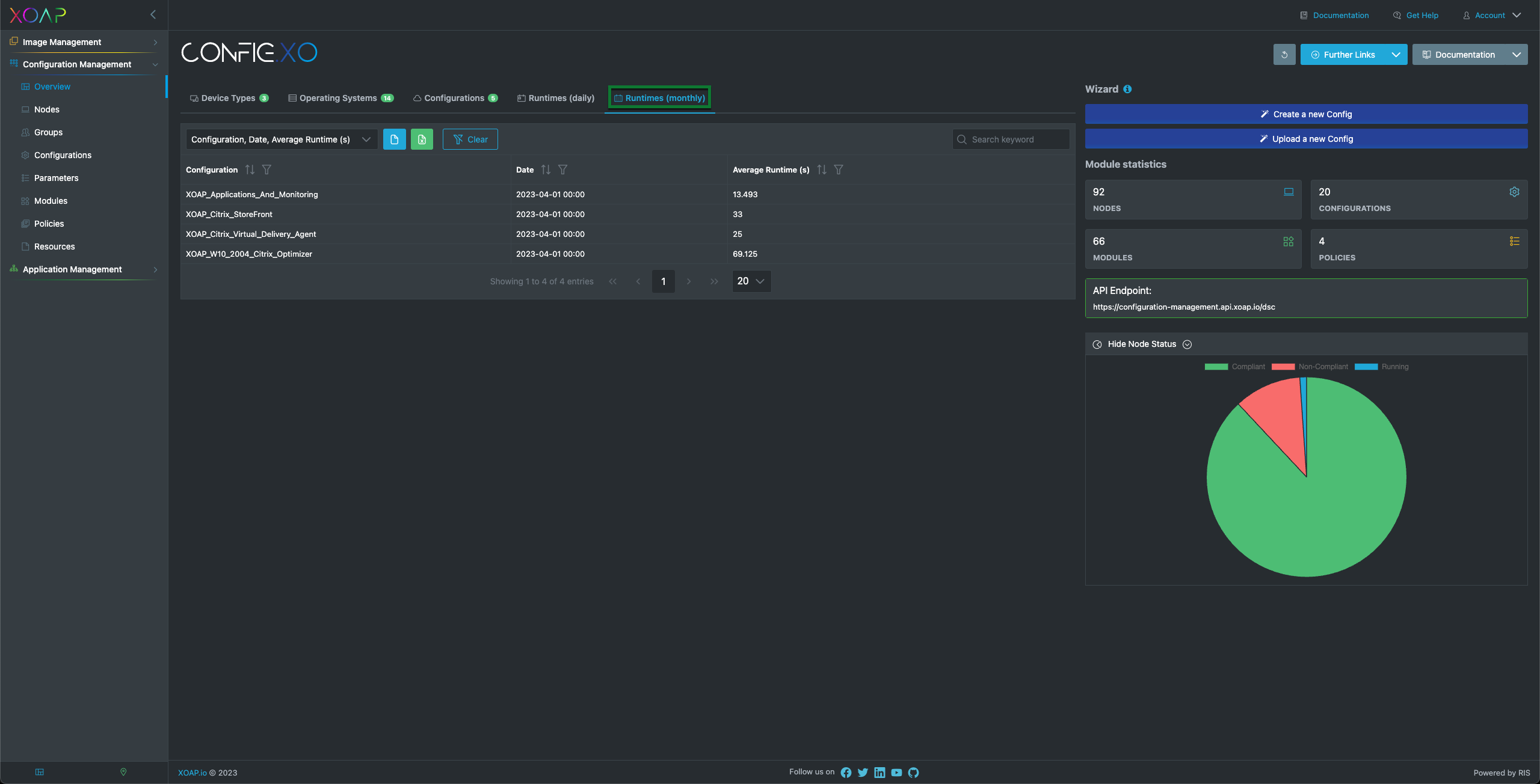Image resolution: width=1540 pixels, height=784 pixels.
Task: Open the XOAP.io footer link
Action: 192,773
